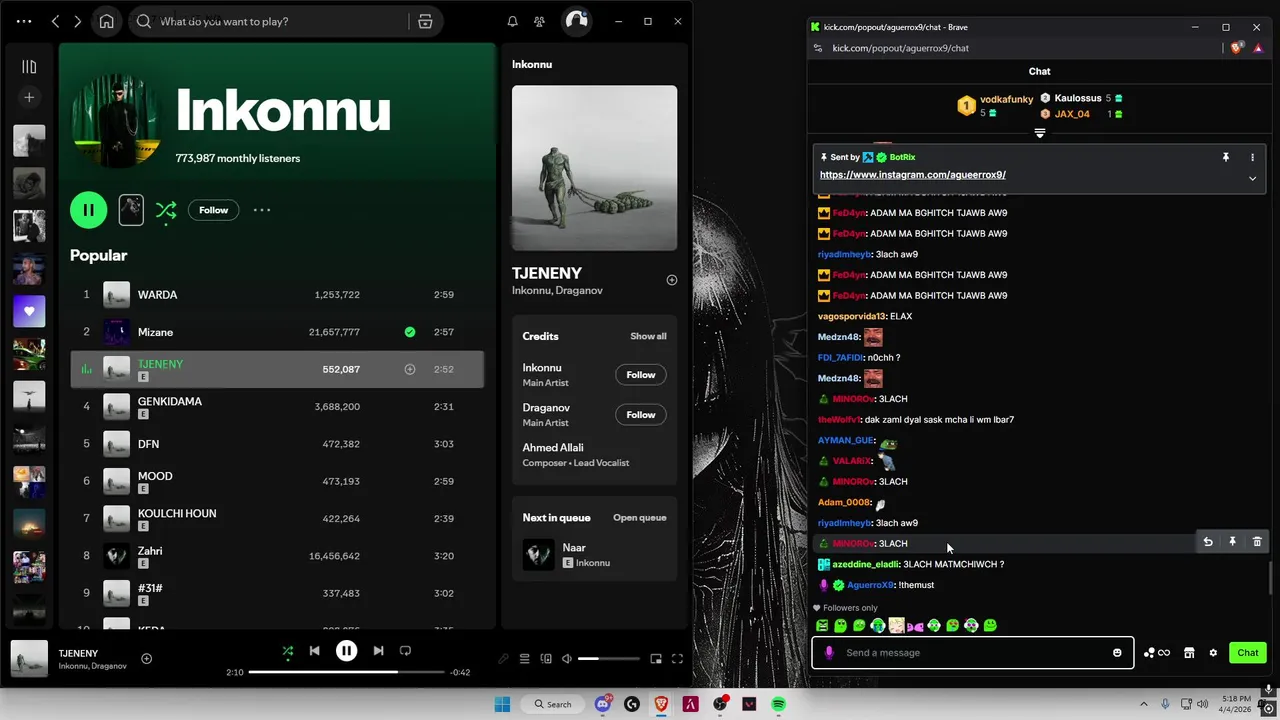Enter Spotify full screen mode
The image size is (1280, 720).
tap(677, 659)
